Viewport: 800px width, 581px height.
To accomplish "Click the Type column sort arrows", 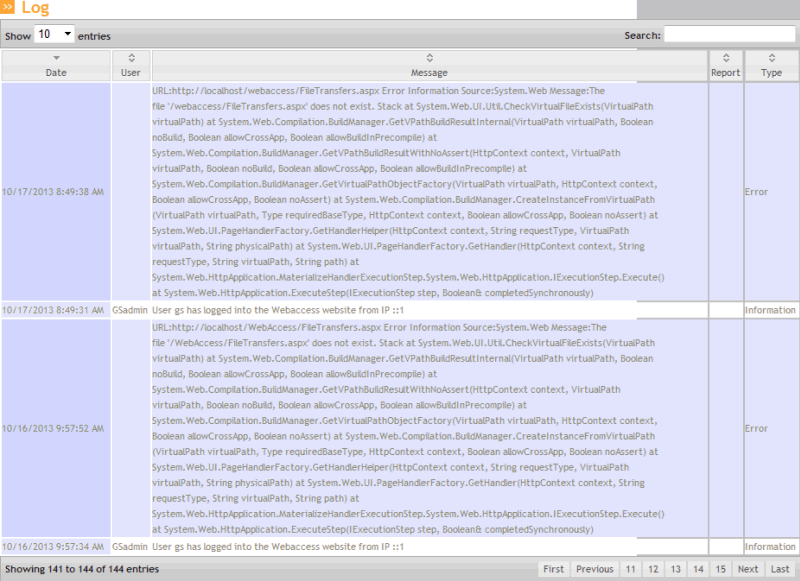I will point(771,58).
